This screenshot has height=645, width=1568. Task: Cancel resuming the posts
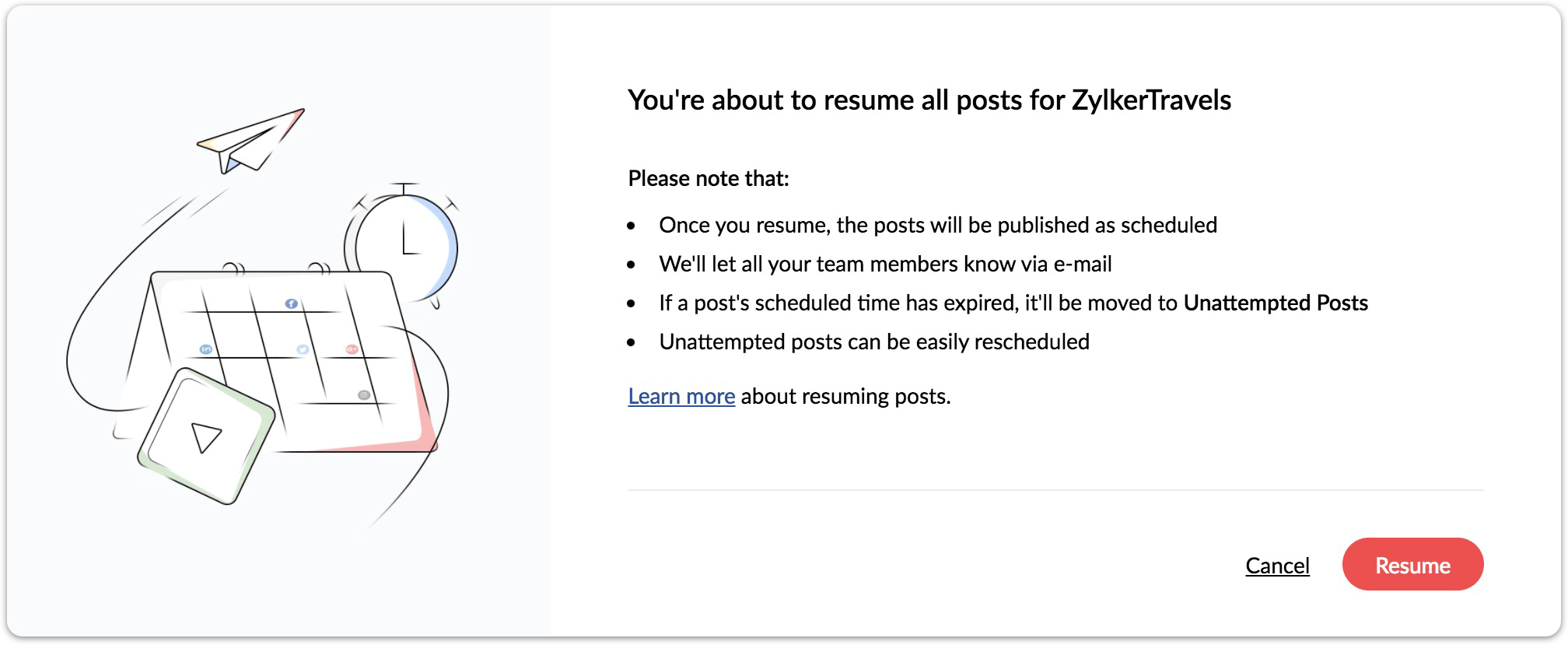point(1277,566)
